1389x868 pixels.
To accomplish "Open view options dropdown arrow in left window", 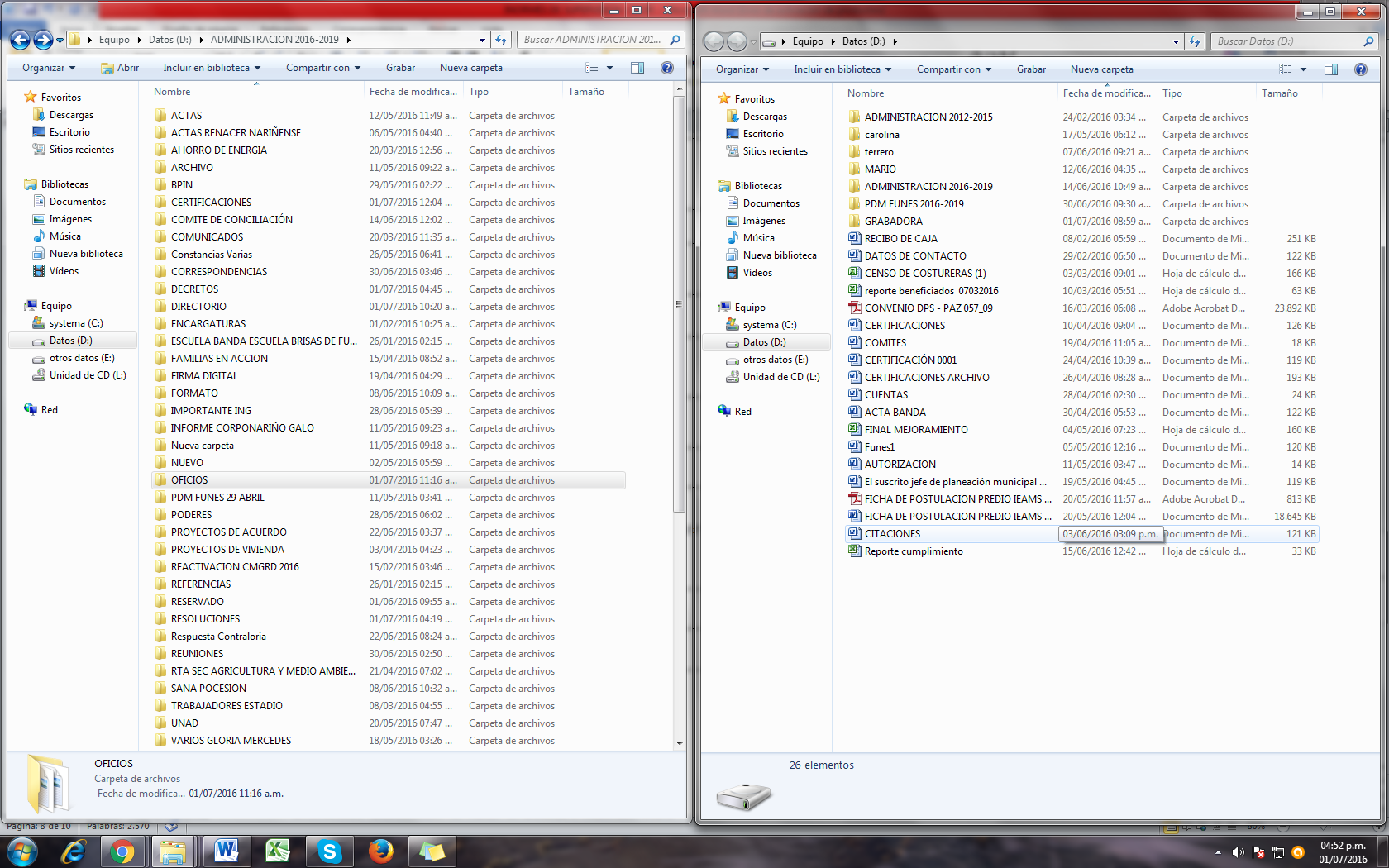I will pyautogui.click(x=610, y=68).
